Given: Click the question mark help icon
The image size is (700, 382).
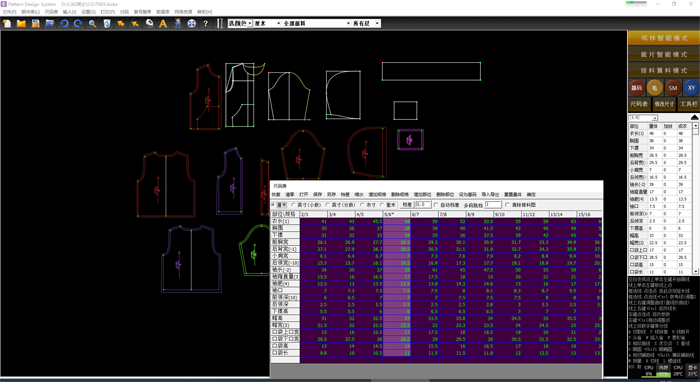Looking at the screenshot, I should click(x=205, y=23).
